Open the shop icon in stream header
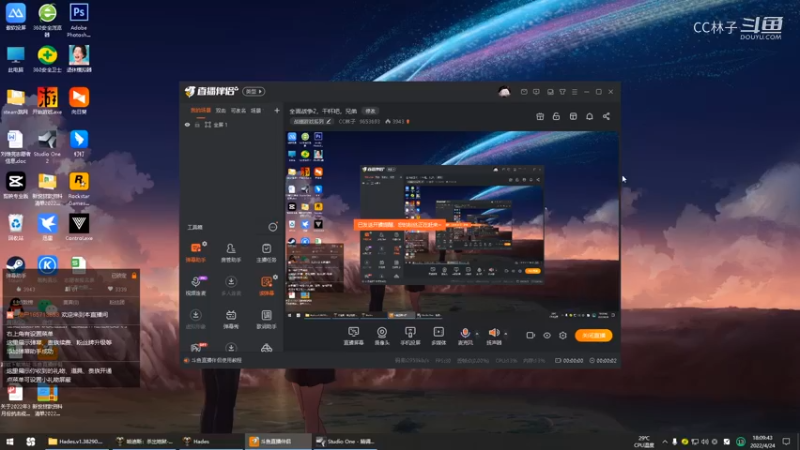The width and height of the screenshot is (800, 450). tap(573, 116)
